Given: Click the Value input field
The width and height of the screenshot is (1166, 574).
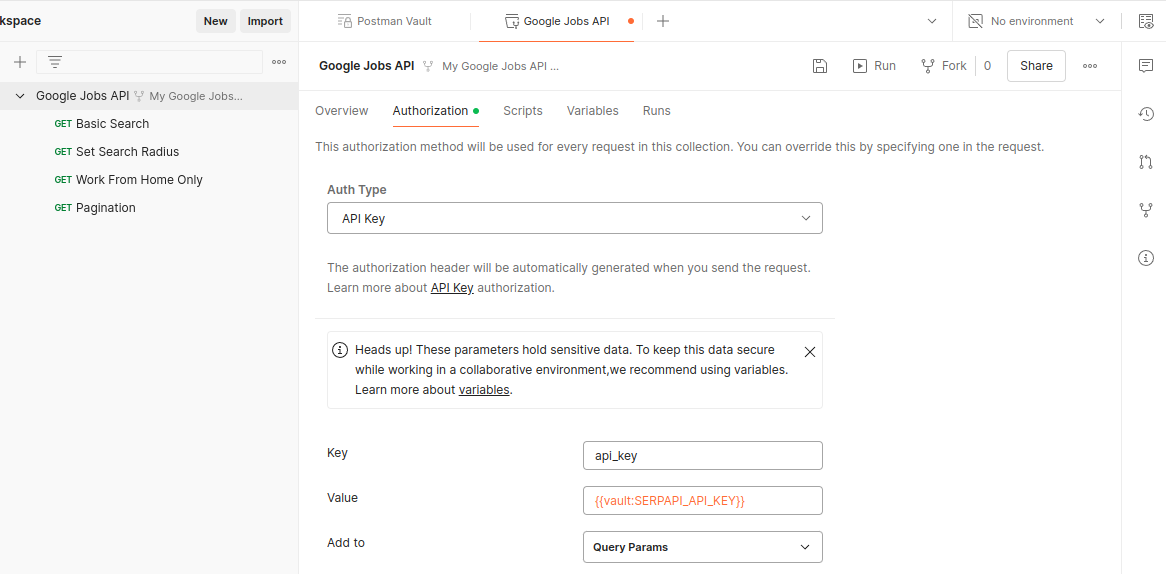Looking at the screenshot, I should (x=702, y=500).
